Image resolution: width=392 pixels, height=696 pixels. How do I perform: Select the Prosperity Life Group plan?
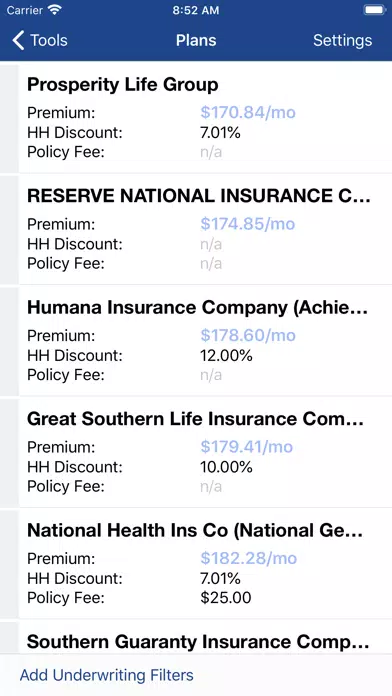click(205, 118)
